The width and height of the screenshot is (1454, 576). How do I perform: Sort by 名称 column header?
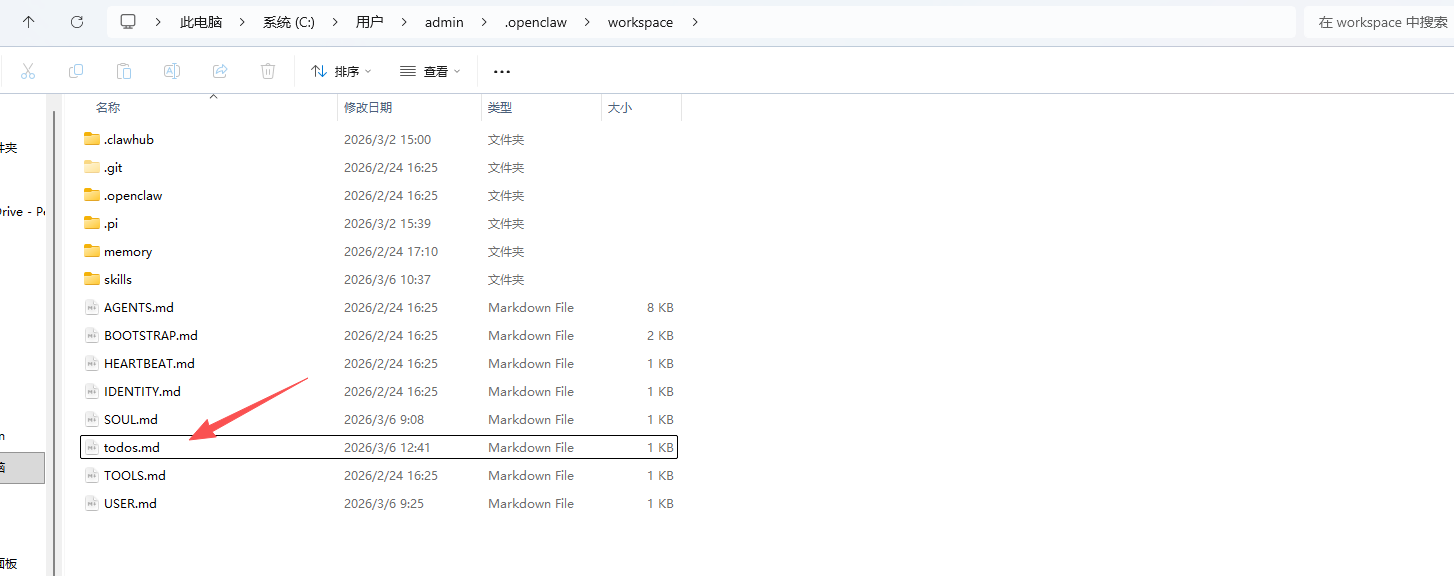(x=108, y=107)
